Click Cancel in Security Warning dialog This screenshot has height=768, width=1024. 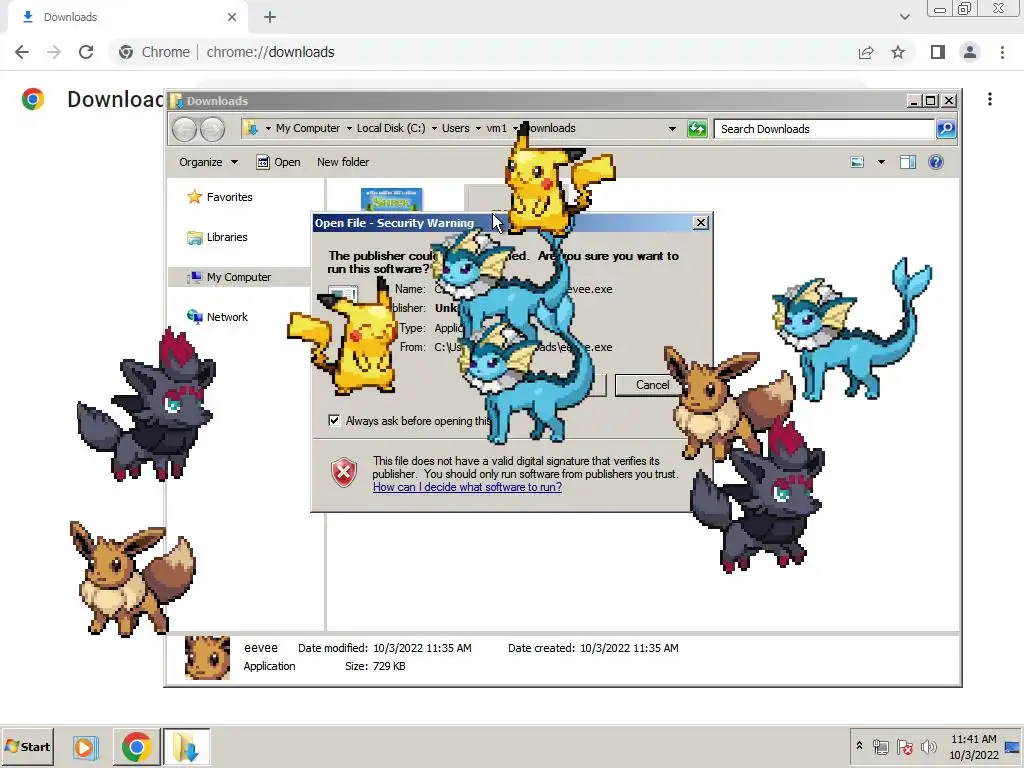(x=648, y=385)
